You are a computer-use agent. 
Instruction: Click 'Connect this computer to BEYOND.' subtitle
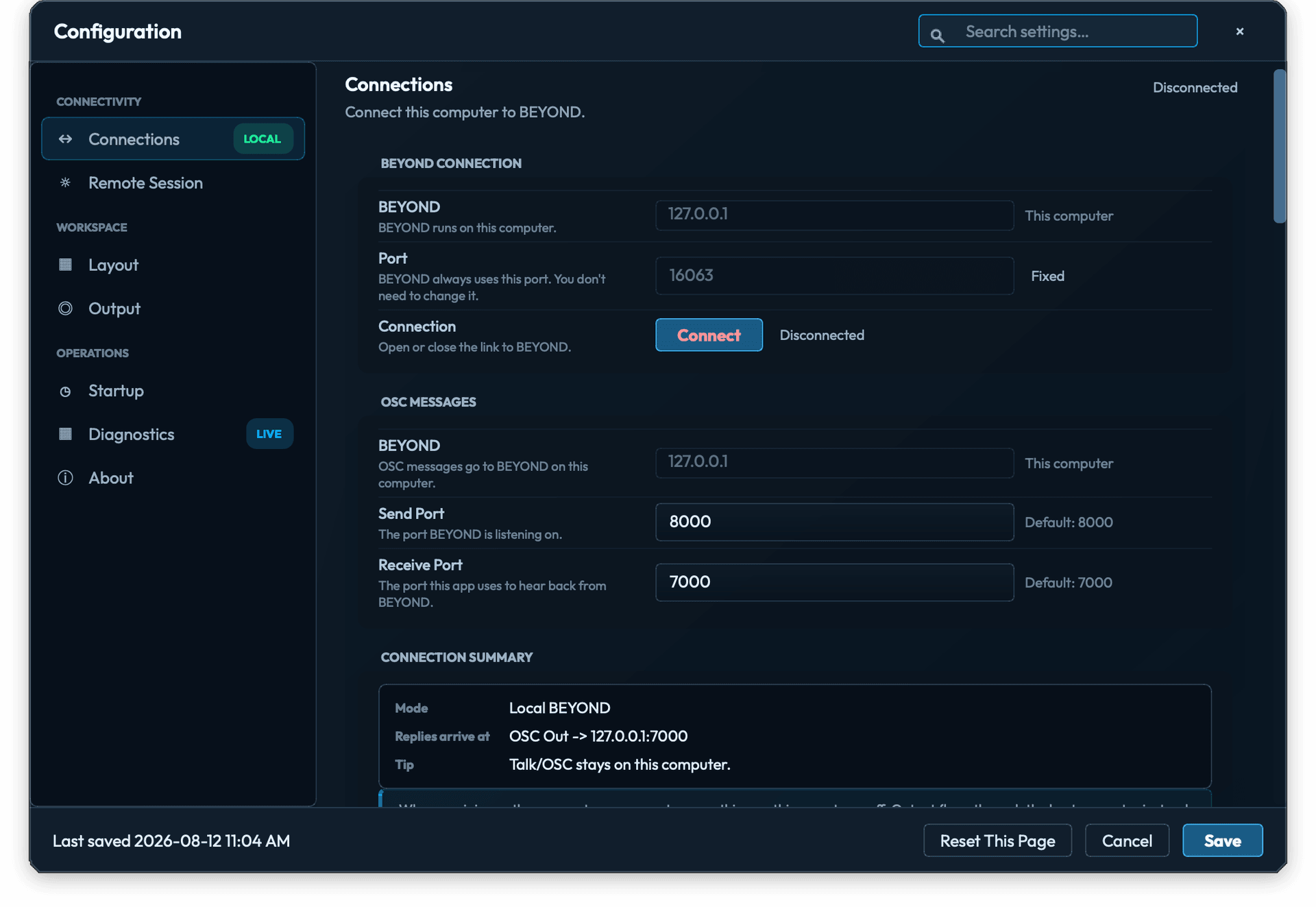[465, 112]
